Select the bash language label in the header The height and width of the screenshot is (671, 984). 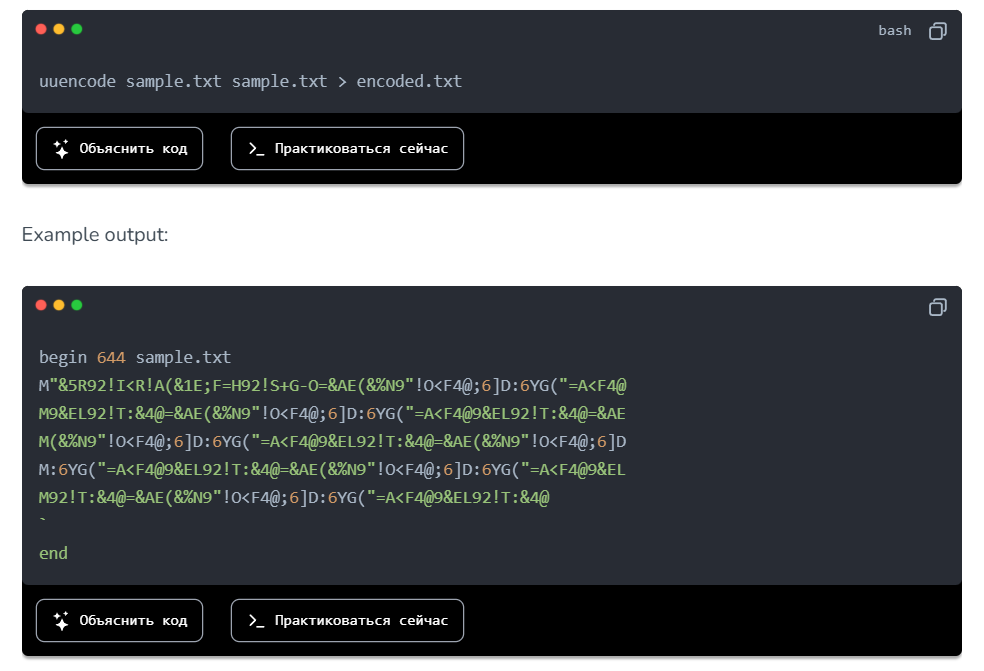(895, 31)
